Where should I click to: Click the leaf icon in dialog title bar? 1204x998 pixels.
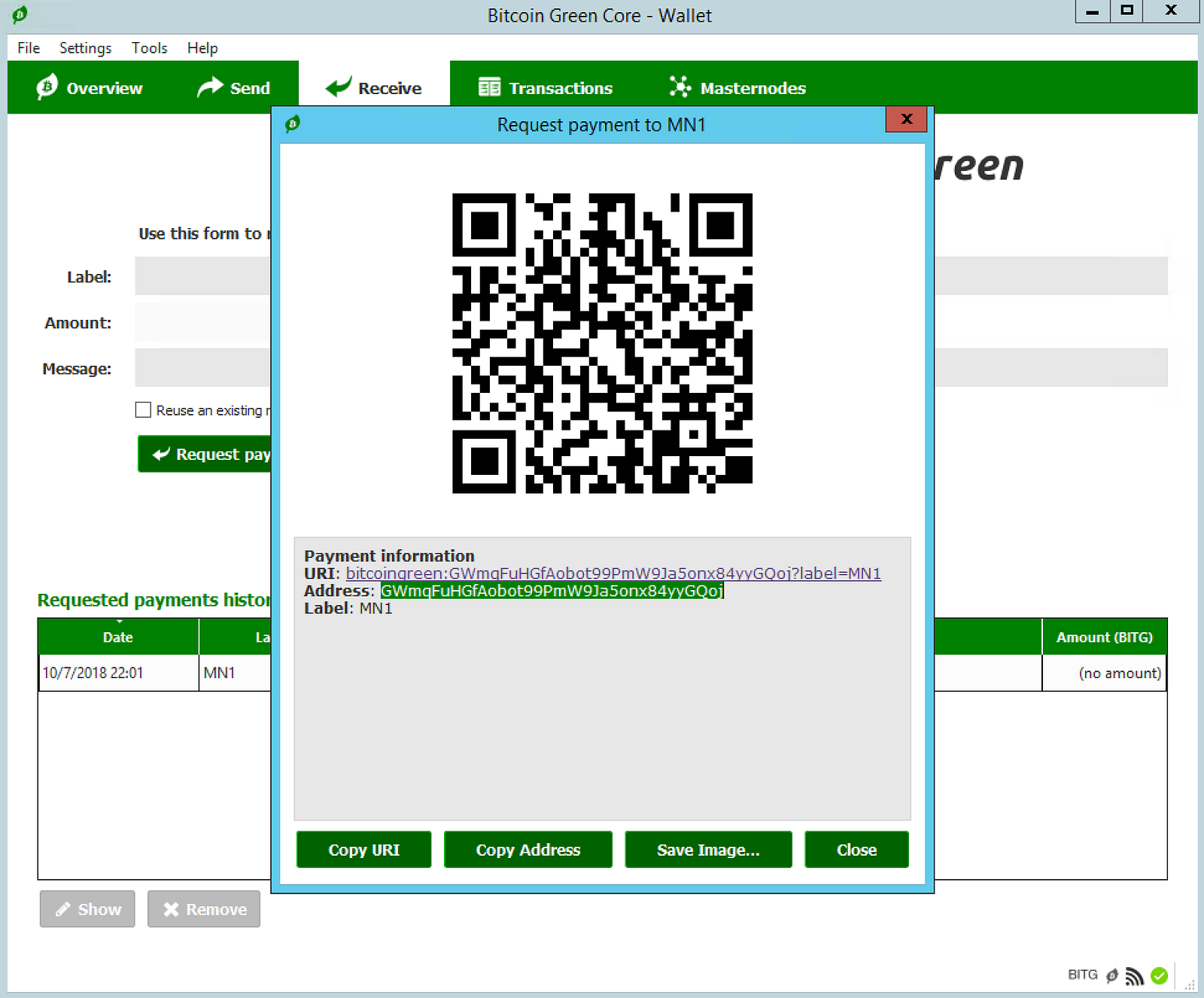click(293, 123)
